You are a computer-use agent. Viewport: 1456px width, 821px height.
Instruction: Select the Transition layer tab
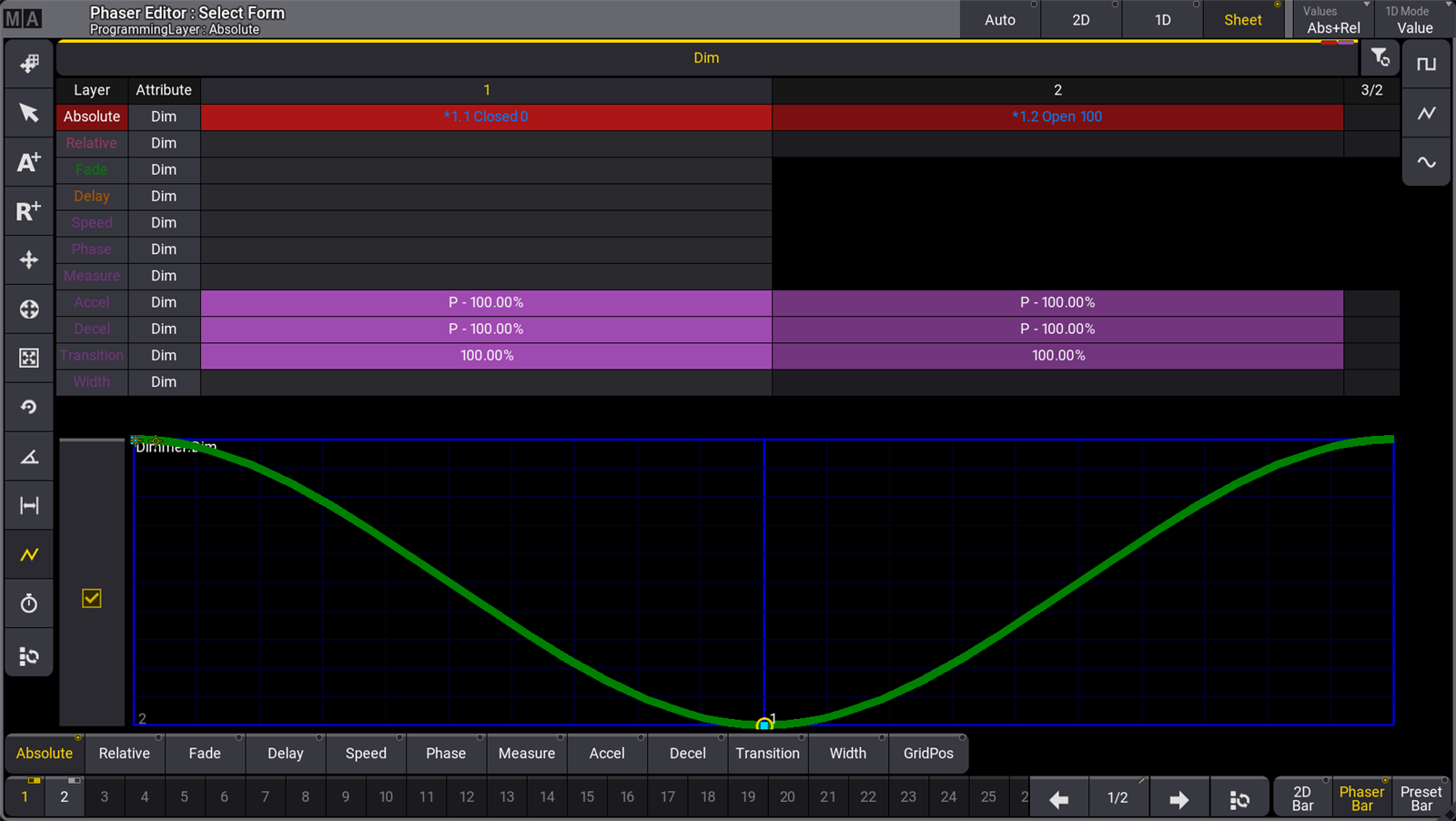767,754
